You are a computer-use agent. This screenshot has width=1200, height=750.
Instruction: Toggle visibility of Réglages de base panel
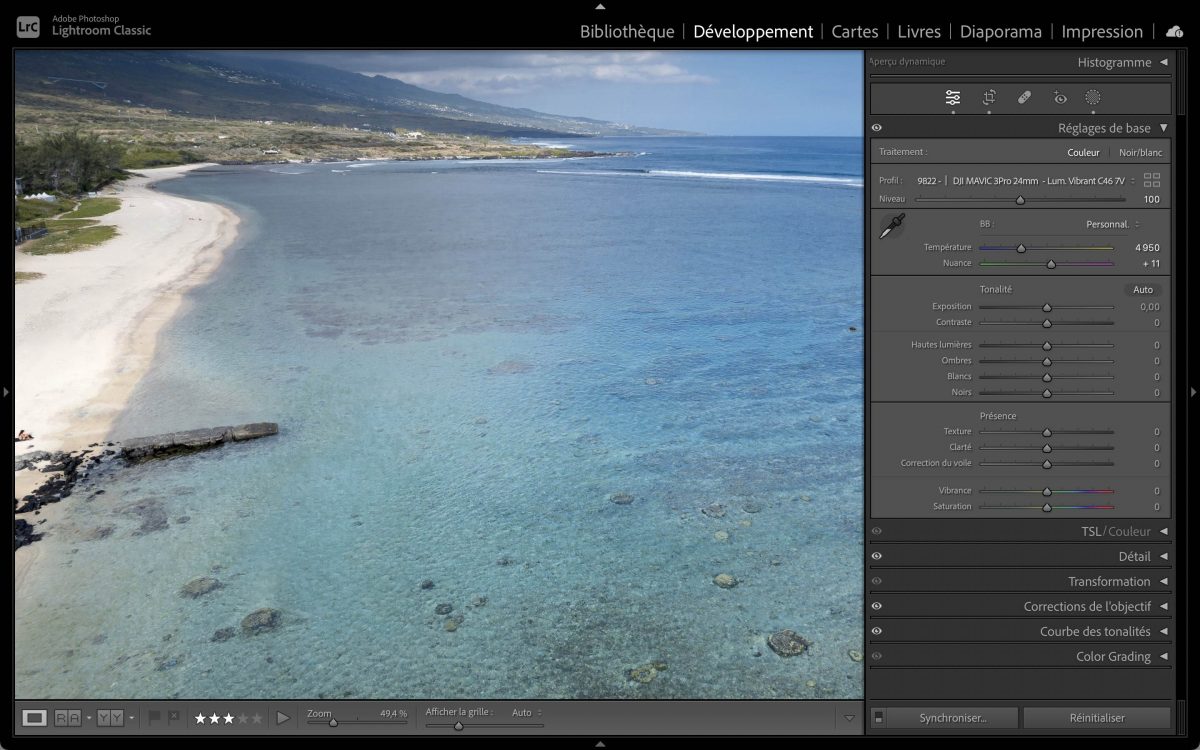point(877,128)
